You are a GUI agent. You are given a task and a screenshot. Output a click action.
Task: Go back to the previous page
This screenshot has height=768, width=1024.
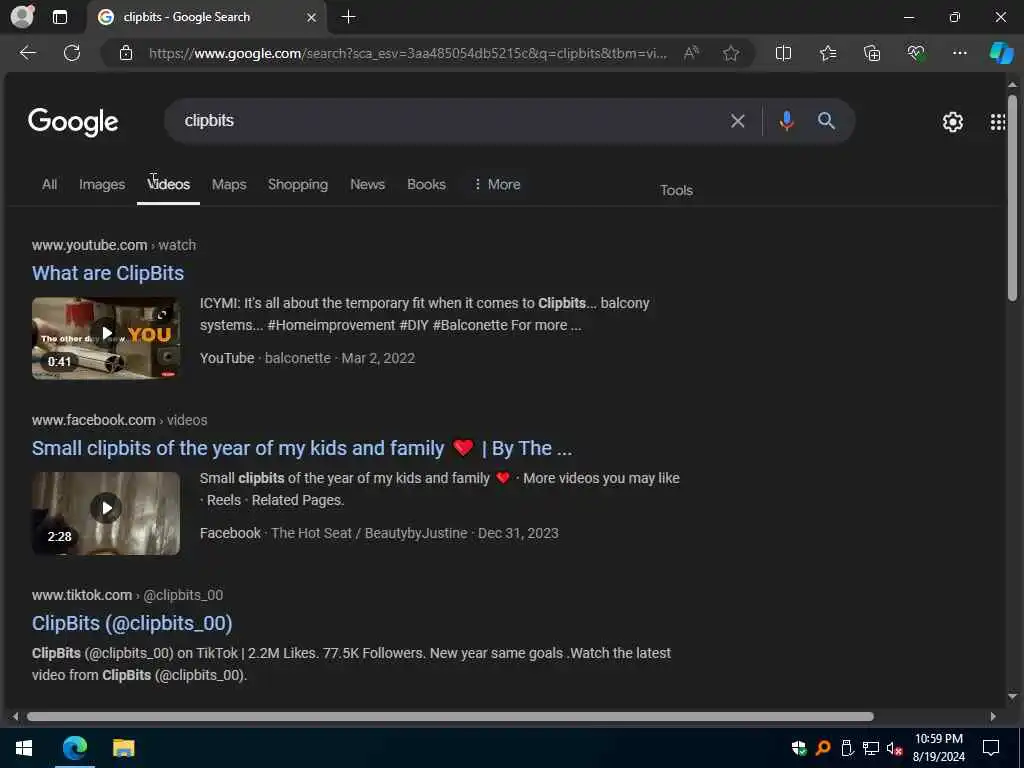[27, 53]
